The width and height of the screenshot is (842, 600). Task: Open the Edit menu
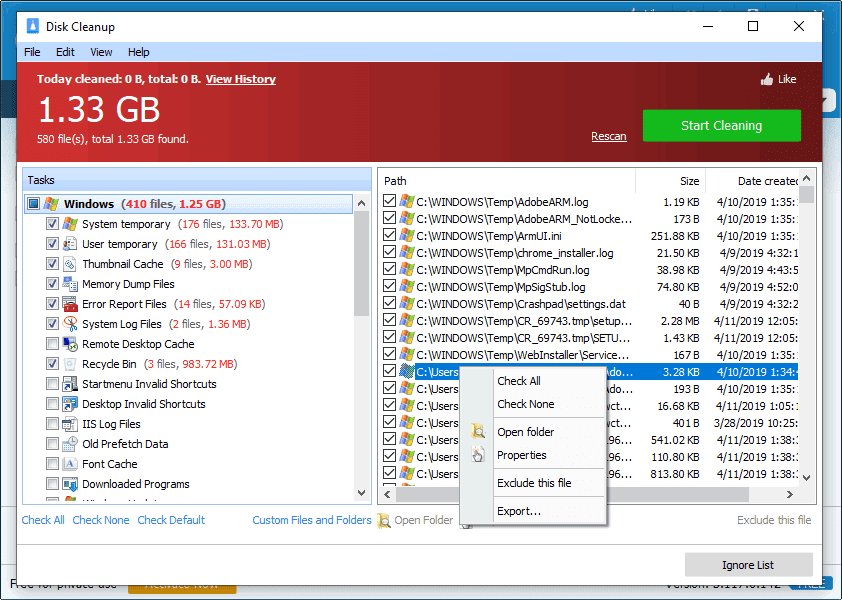tap(65, 52)
